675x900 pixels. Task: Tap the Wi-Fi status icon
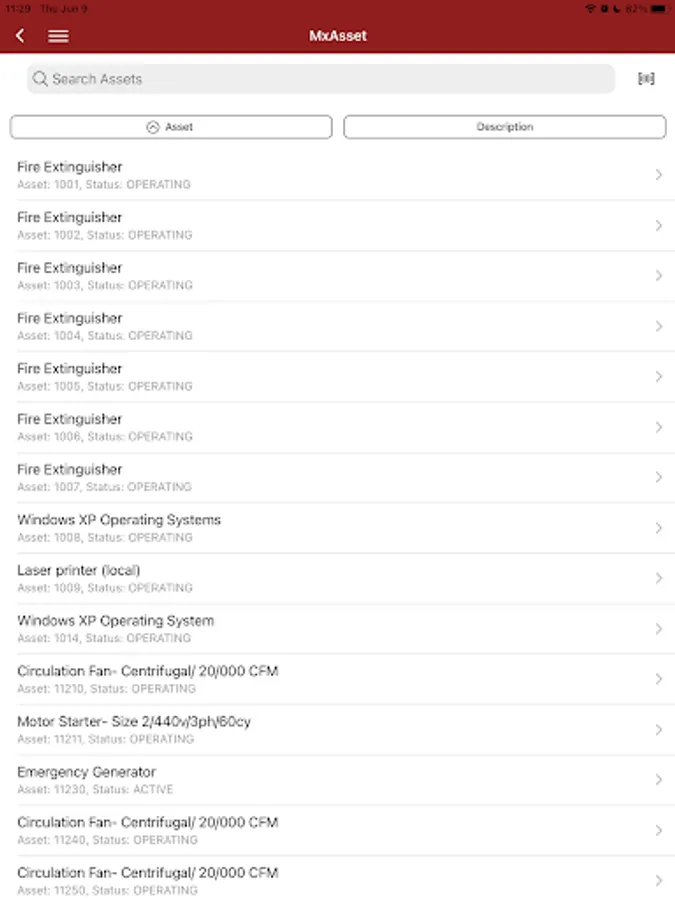click(591, 8)
